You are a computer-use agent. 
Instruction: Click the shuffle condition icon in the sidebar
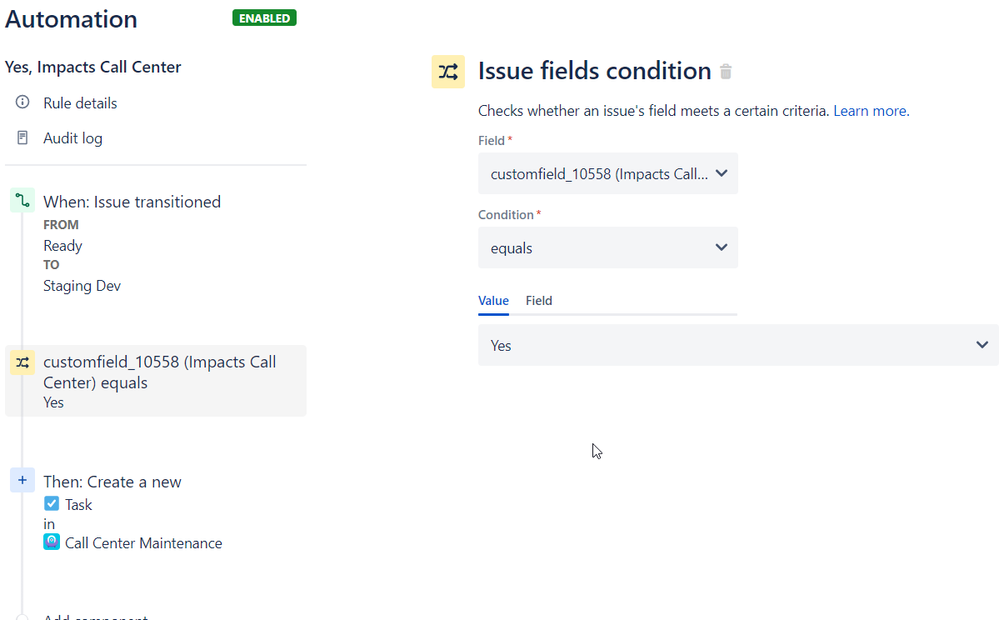(22, 362)
